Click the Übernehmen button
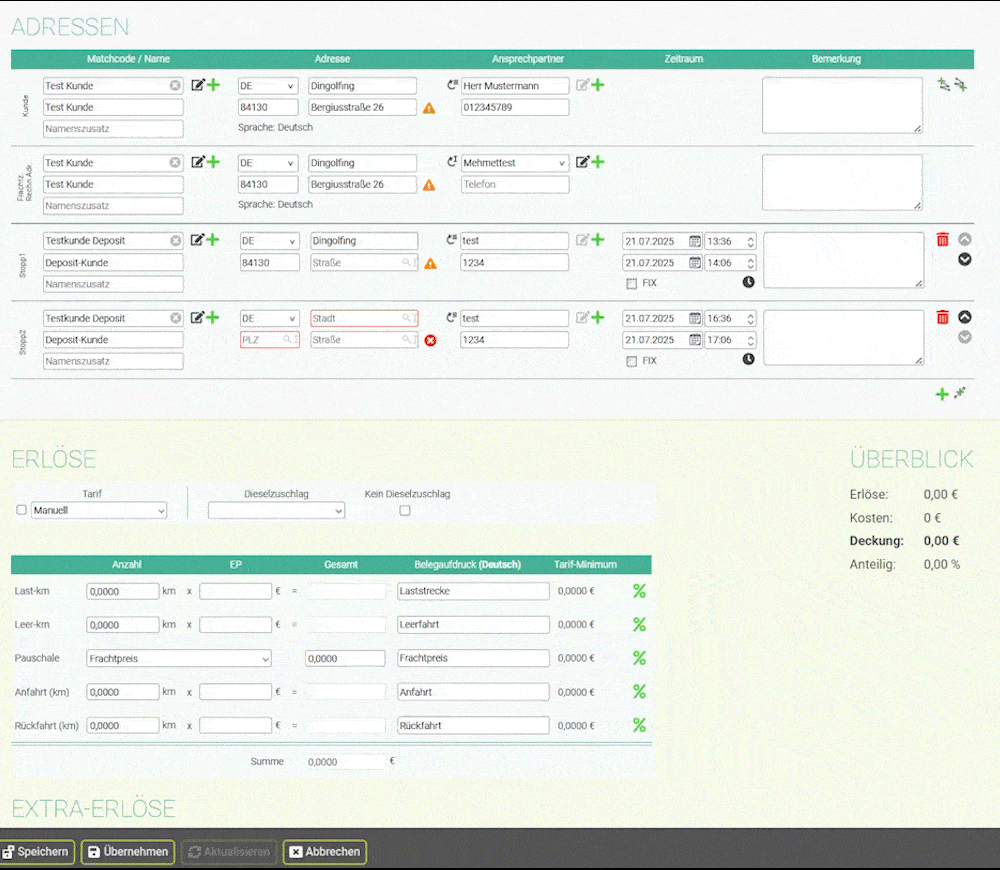 (x=128, y=852)
